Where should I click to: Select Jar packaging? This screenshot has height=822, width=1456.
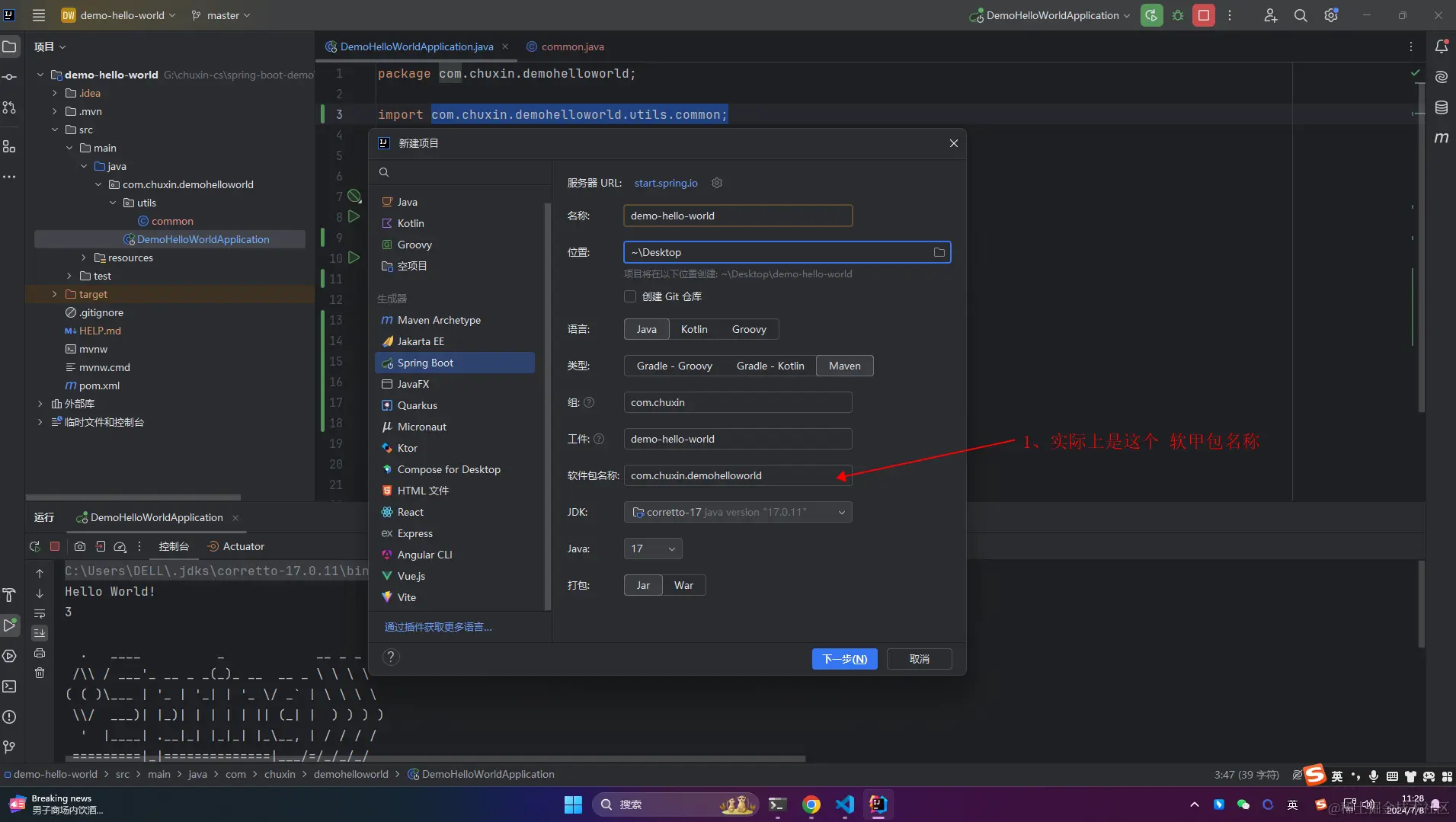643,585
